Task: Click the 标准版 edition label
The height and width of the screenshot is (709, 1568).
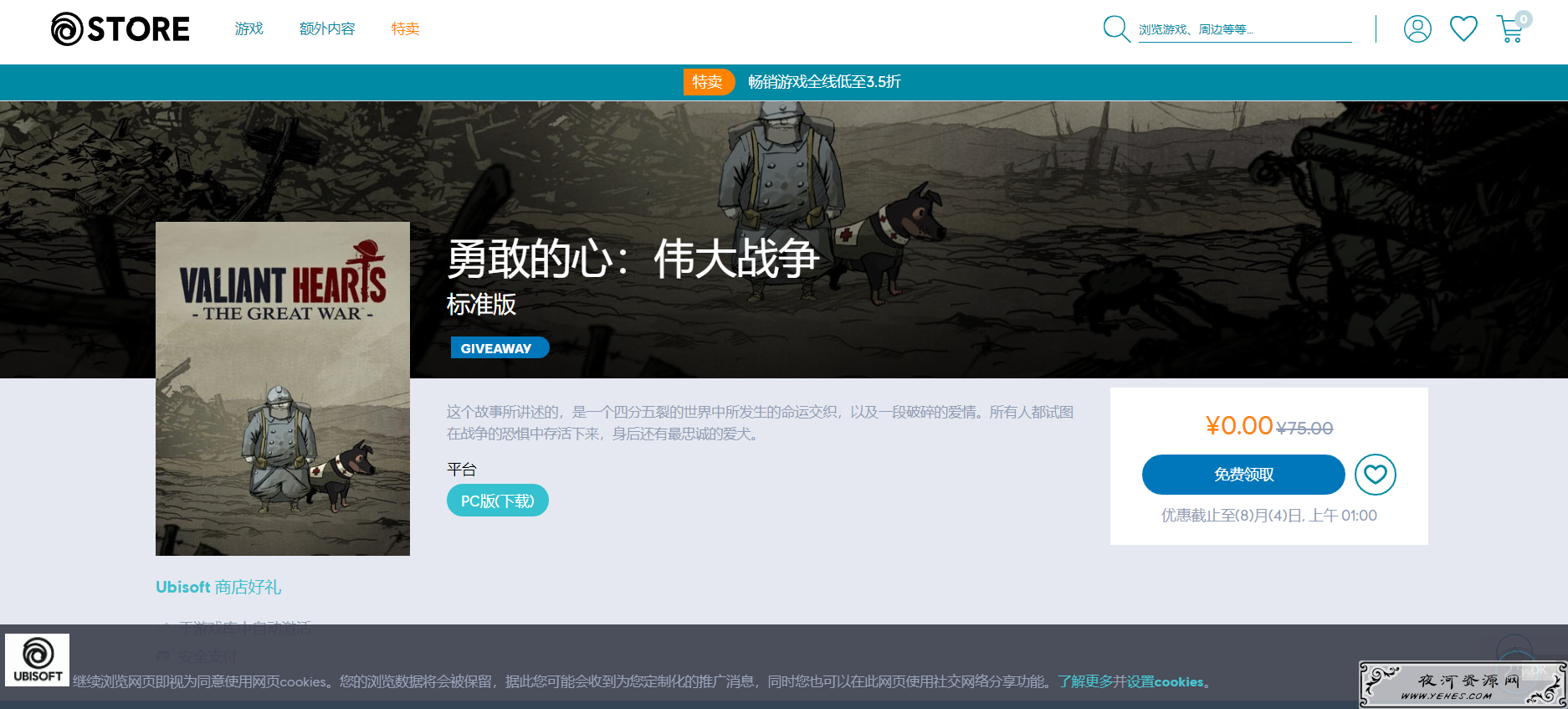Action: click(481, 304)
